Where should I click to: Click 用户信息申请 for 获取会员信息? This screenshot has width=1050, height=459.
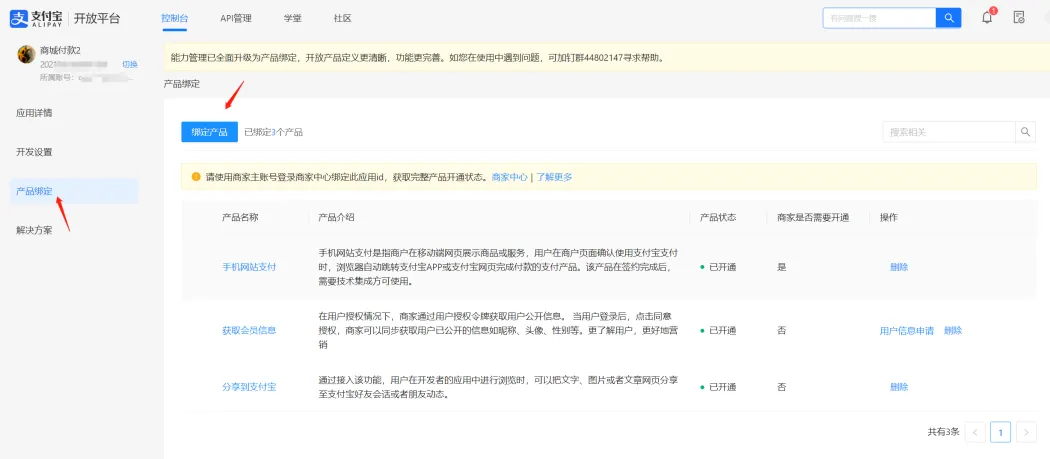pyautogui.click(x=906, y=330)
